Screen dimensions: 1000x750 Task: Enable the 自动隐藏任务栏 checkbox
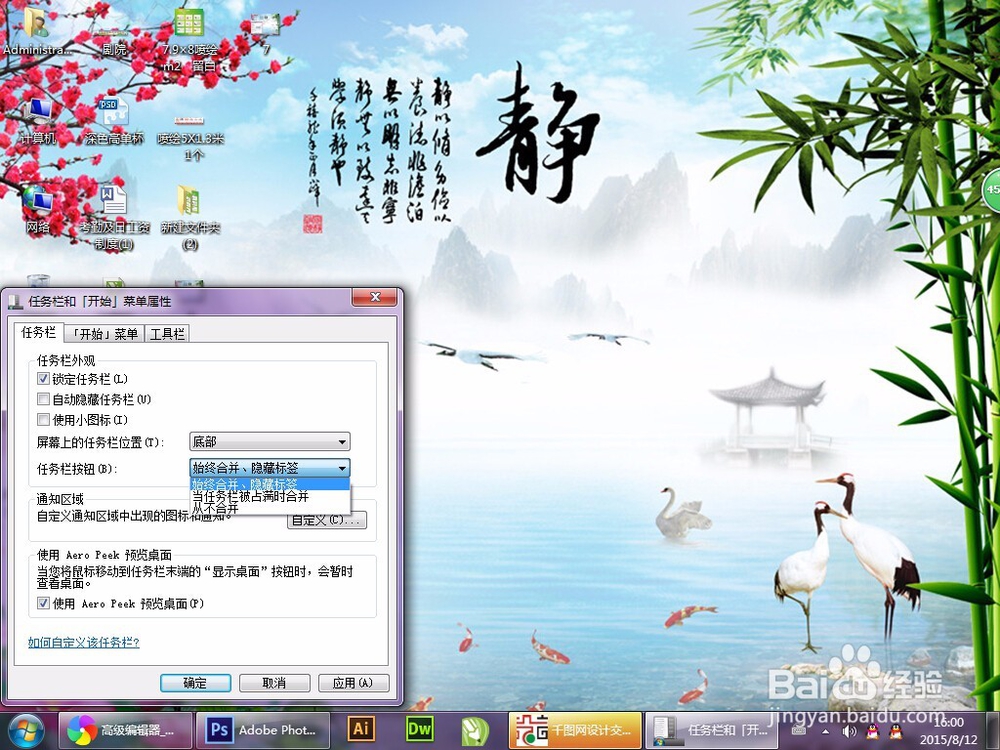tap(41, 398)
